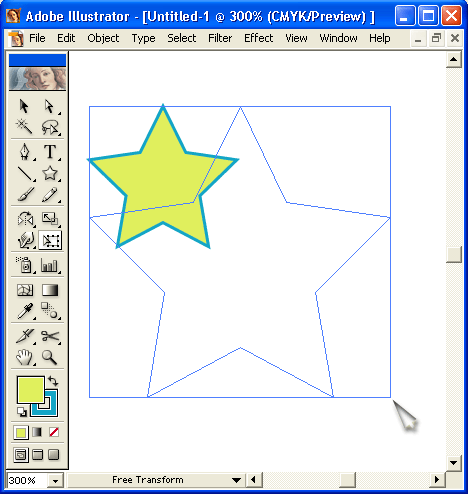Open the Object menu

point(103,38)
